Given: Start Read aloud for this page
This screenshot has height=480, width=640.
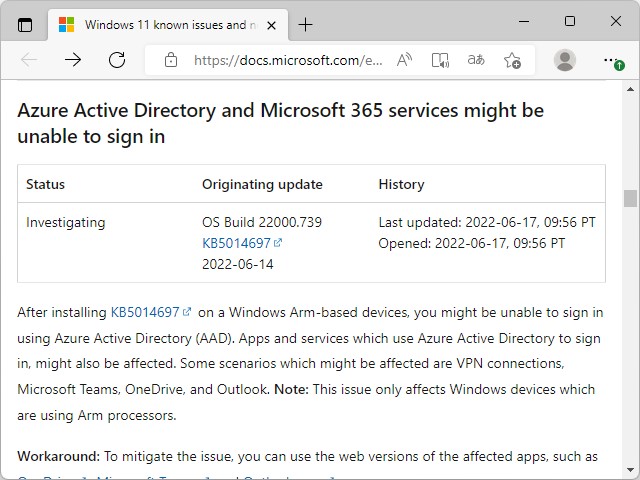Looking at the screenshot, I should point(404,60).
